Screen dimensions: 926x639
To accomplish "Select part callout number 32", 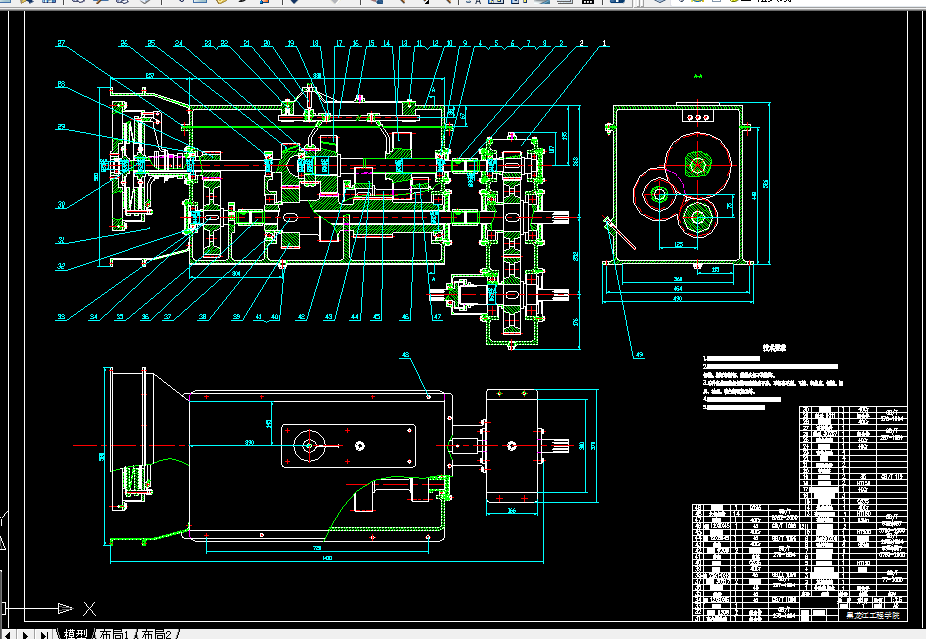I will pos(61,266).
